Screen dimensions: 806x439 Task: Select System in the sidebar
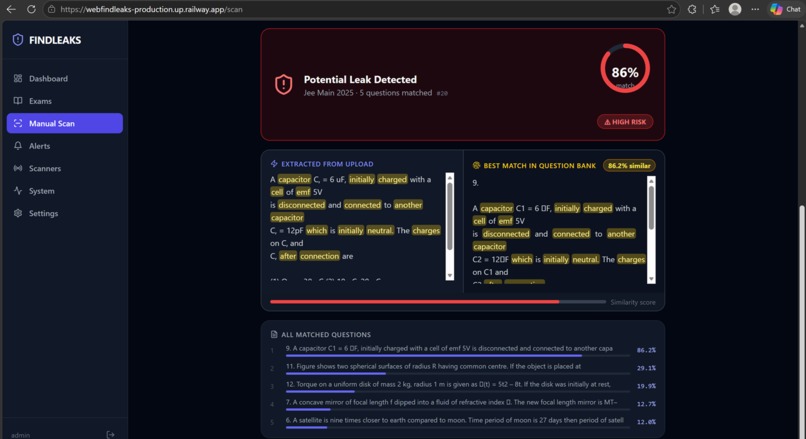tap(65, 191)
